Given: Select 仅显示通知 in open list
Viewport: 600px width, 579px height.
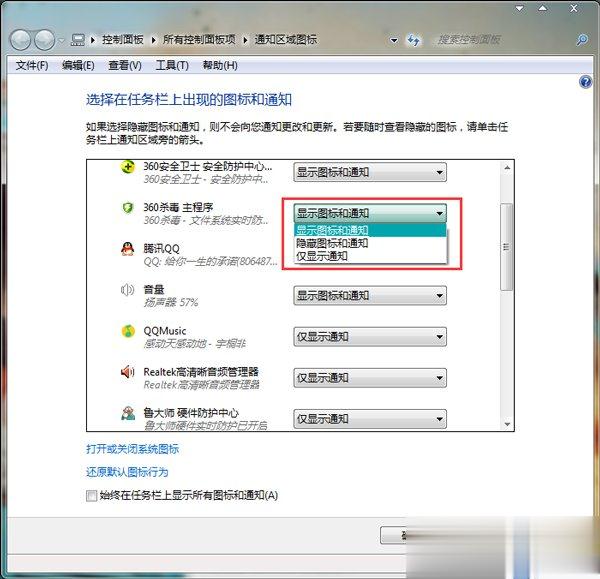Looking at the screenshot, I should tap(370, 256).
